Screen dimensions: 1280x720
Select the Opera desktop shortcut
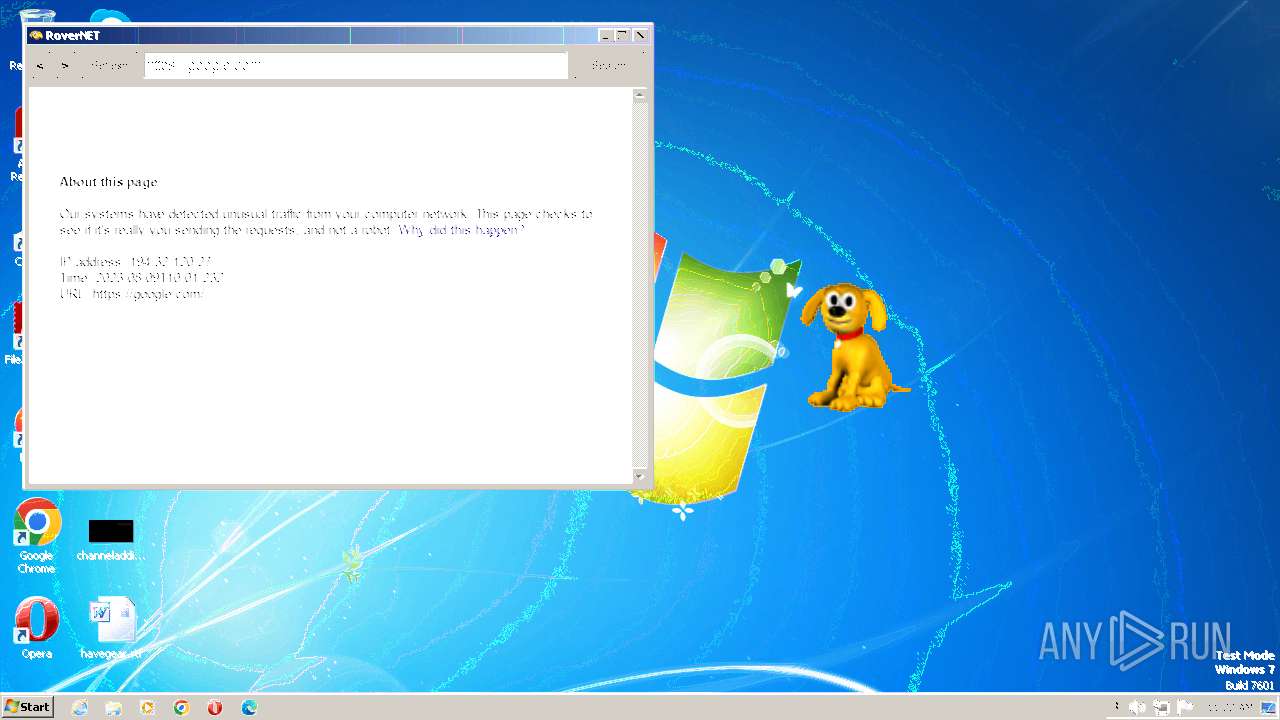click(37, 628)
